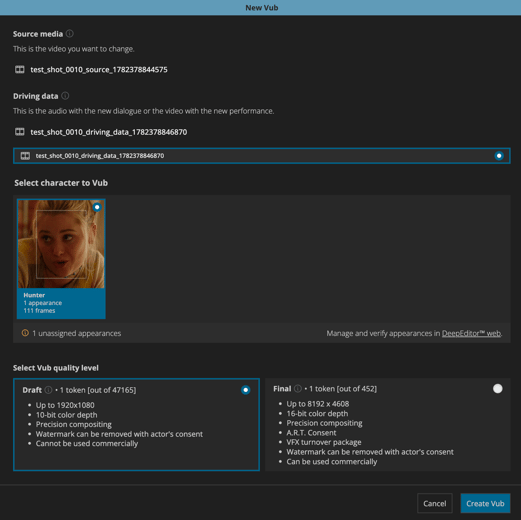This screenshot has width=521, height=520.
Task: Click the 'Final' card title
Action: pyautogui.click(x=282, y=389)
